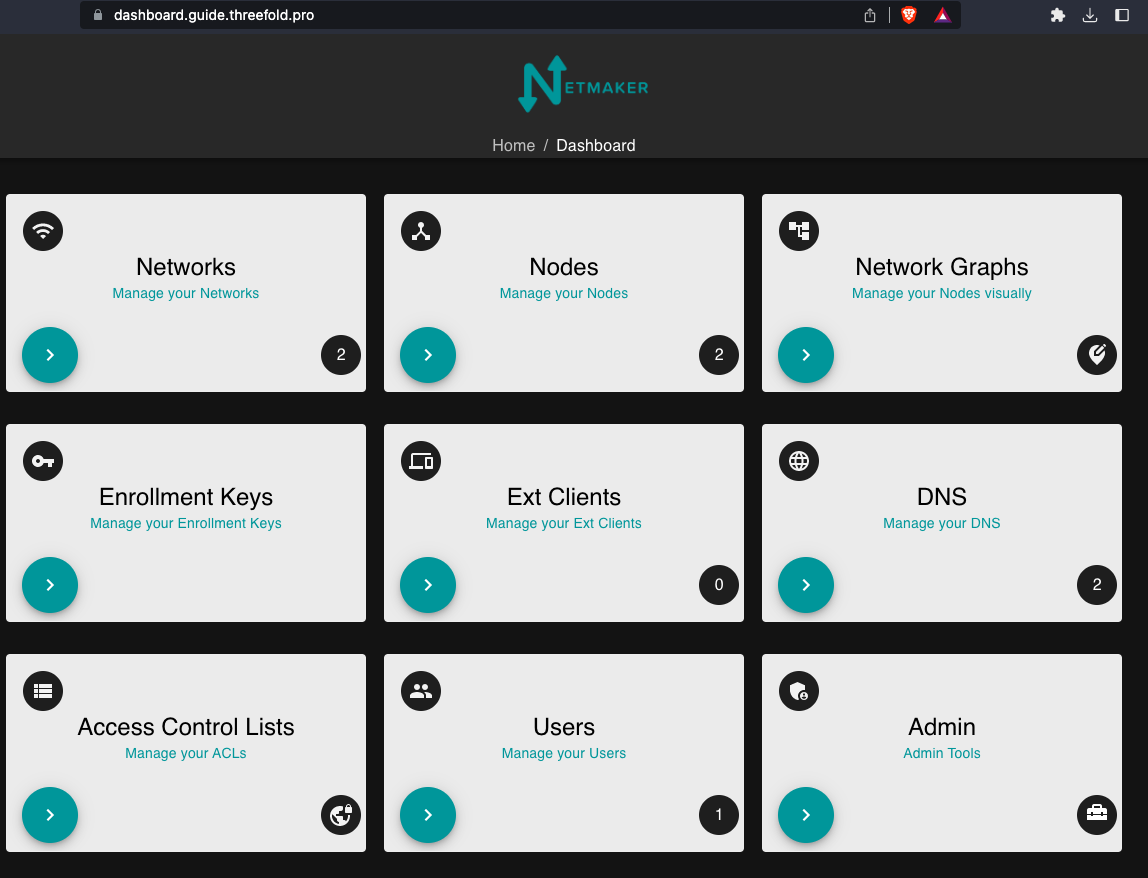
Task: Click Manage your DNS subtitle
Action: tap(942, 523)
